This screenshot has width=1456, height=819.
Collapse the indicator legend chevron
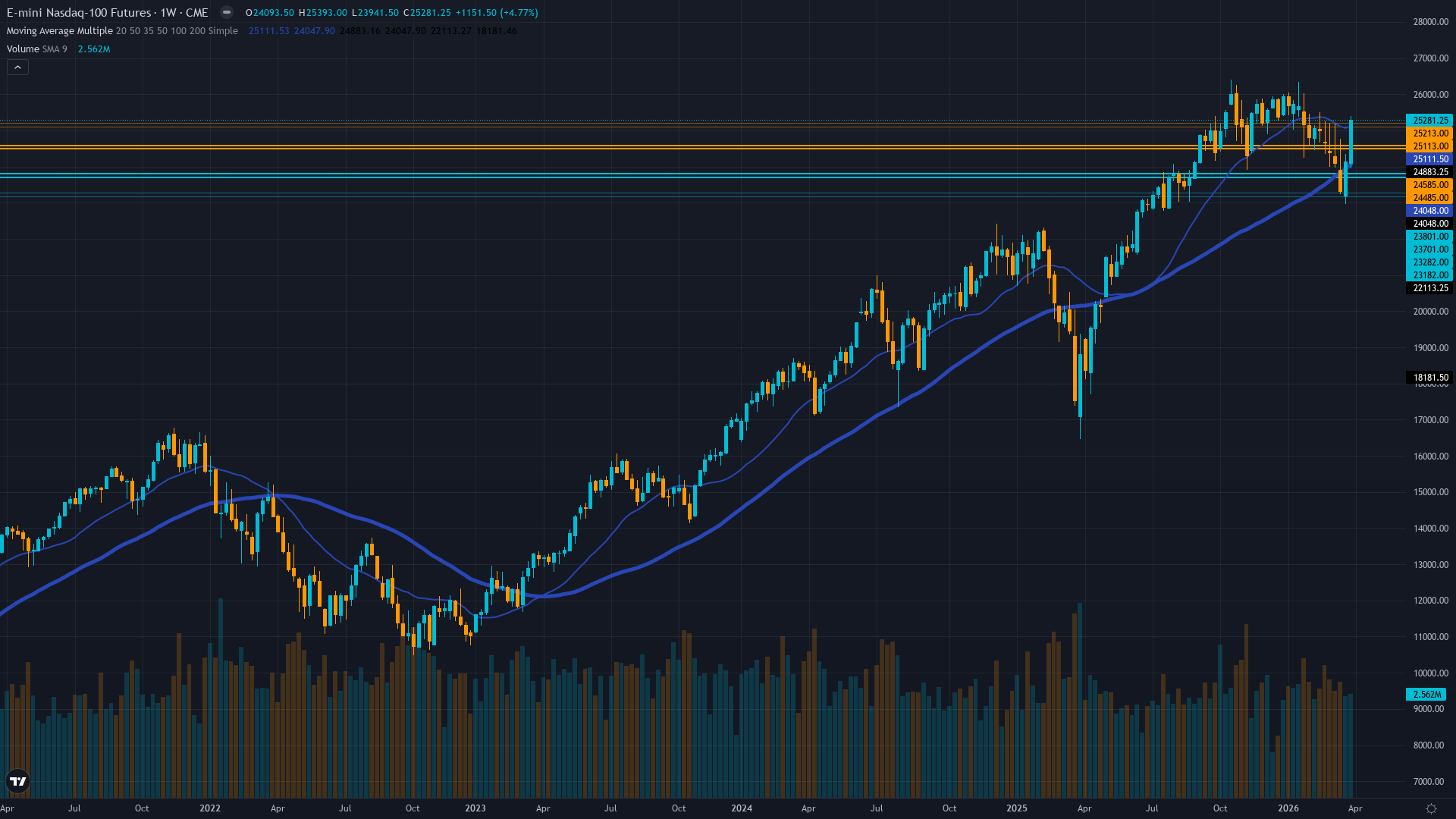18,67
